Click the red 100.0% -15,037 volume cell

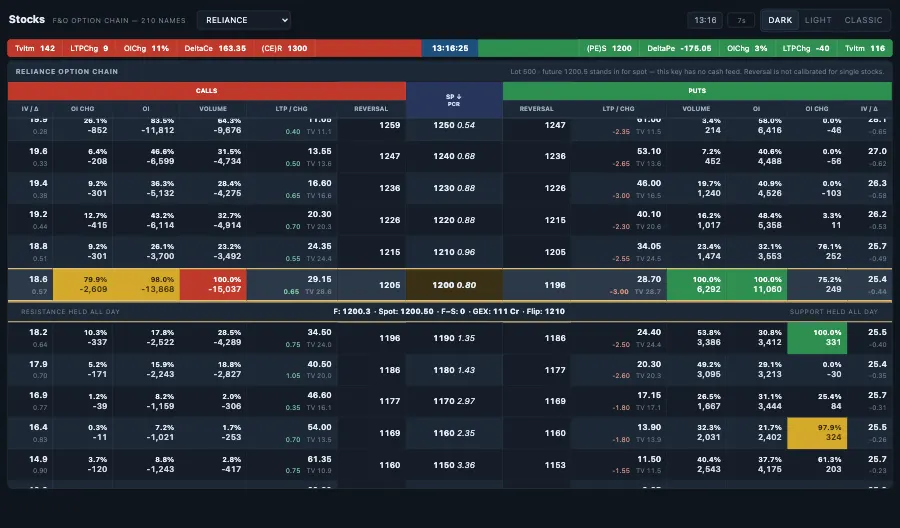pyautogui.click(x=213, y=285)
